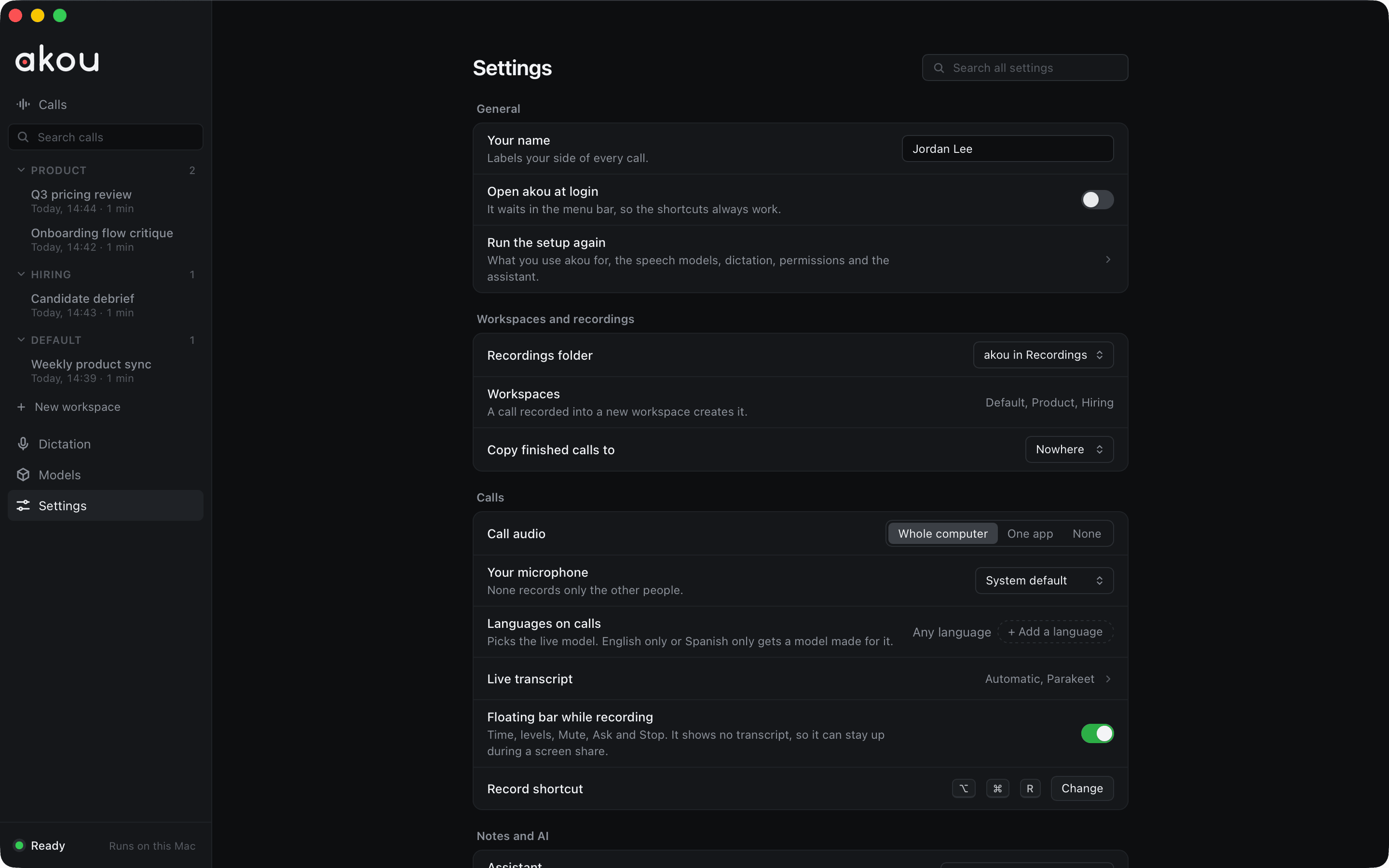The width and height of the screenshot is (1389, 868).
Task: Collapse the PRODUCT workspace group
Action: pos(21,170)
